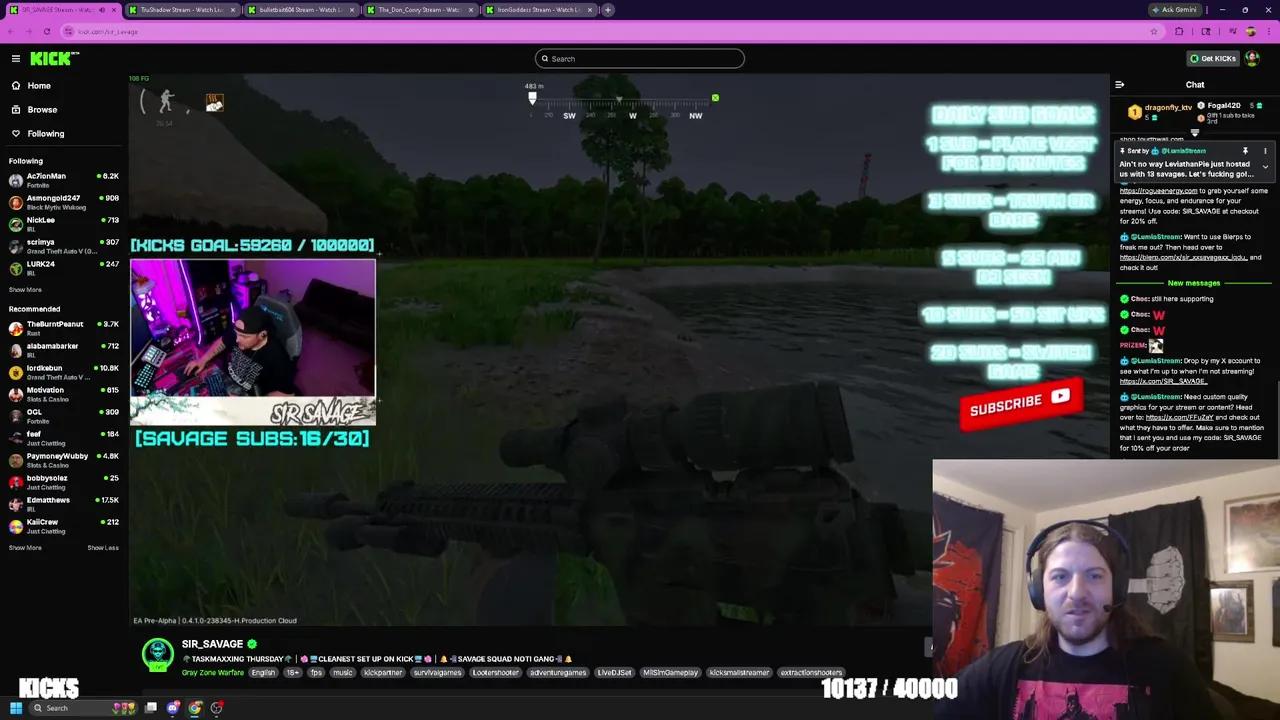Open lordkebun recommended channel avatar

click(x=15, y=372)
